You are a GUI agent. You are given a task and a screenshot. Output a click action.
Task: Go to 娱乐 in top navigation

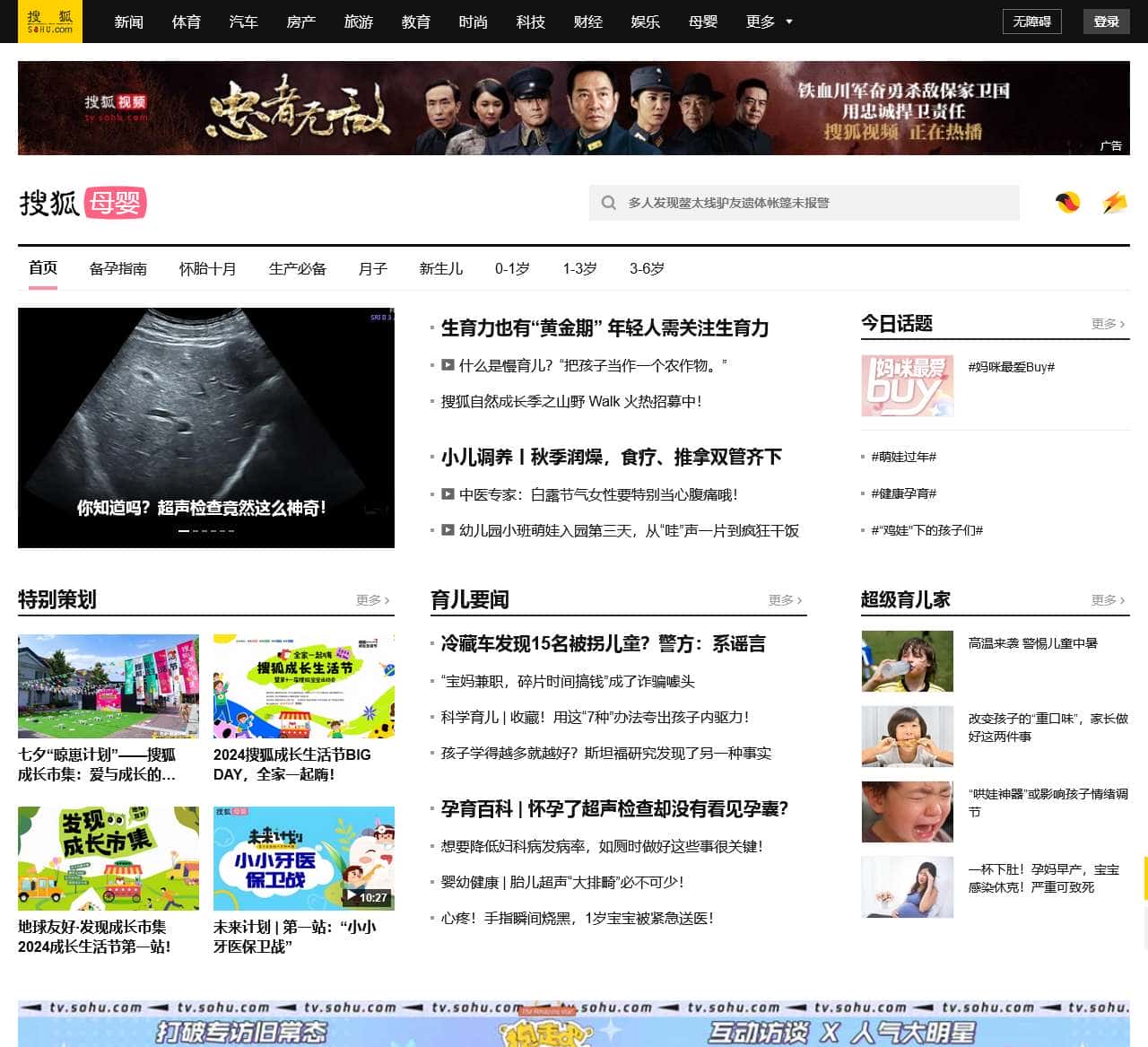pos(646,22)
